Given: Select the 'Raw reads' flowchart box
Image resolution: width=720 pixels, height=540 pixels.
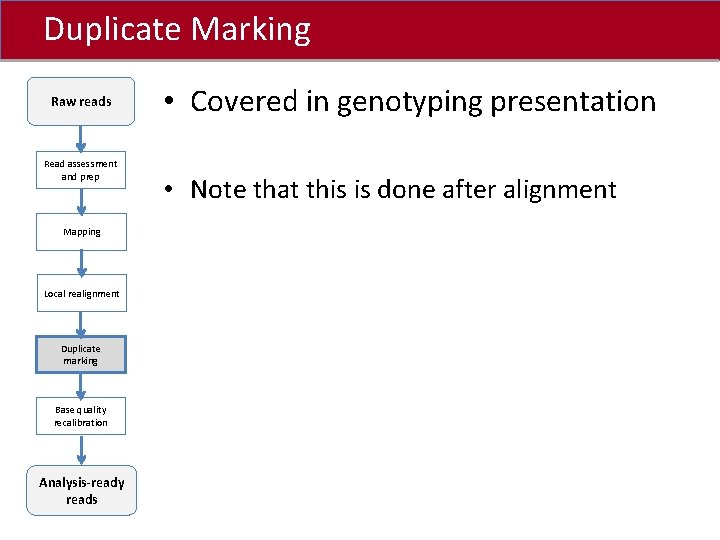Looking at the screenshot, I should [81, 101].
